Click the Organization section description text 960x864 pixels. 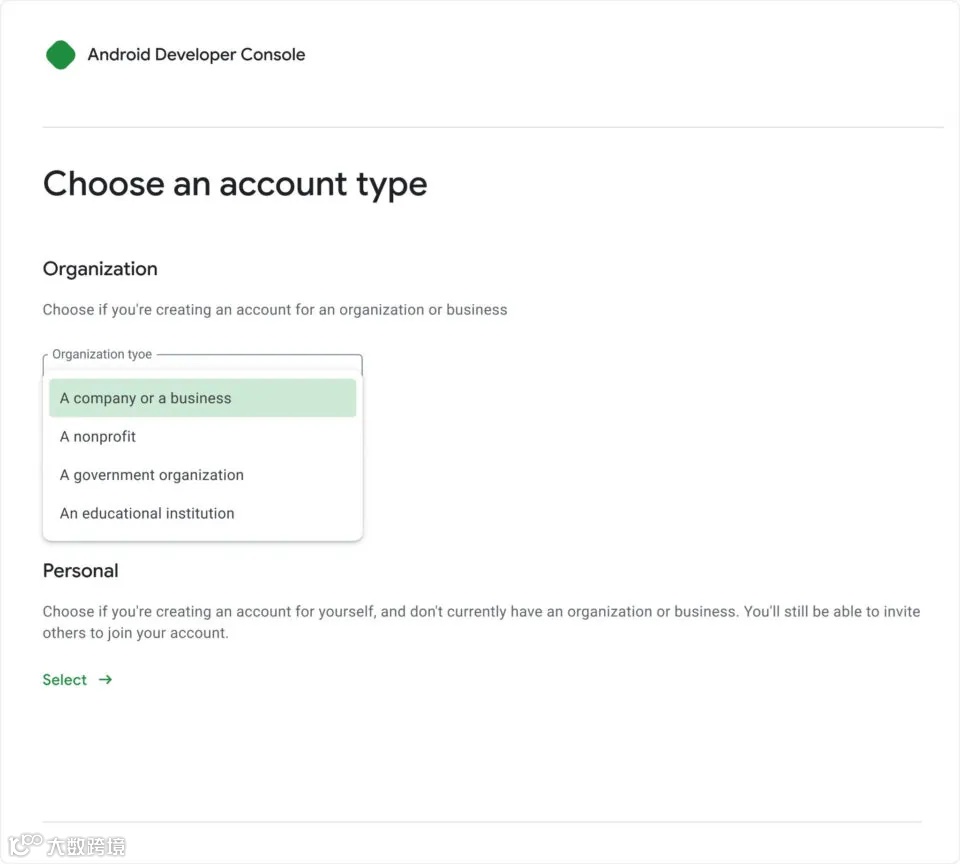pos(275,310)
